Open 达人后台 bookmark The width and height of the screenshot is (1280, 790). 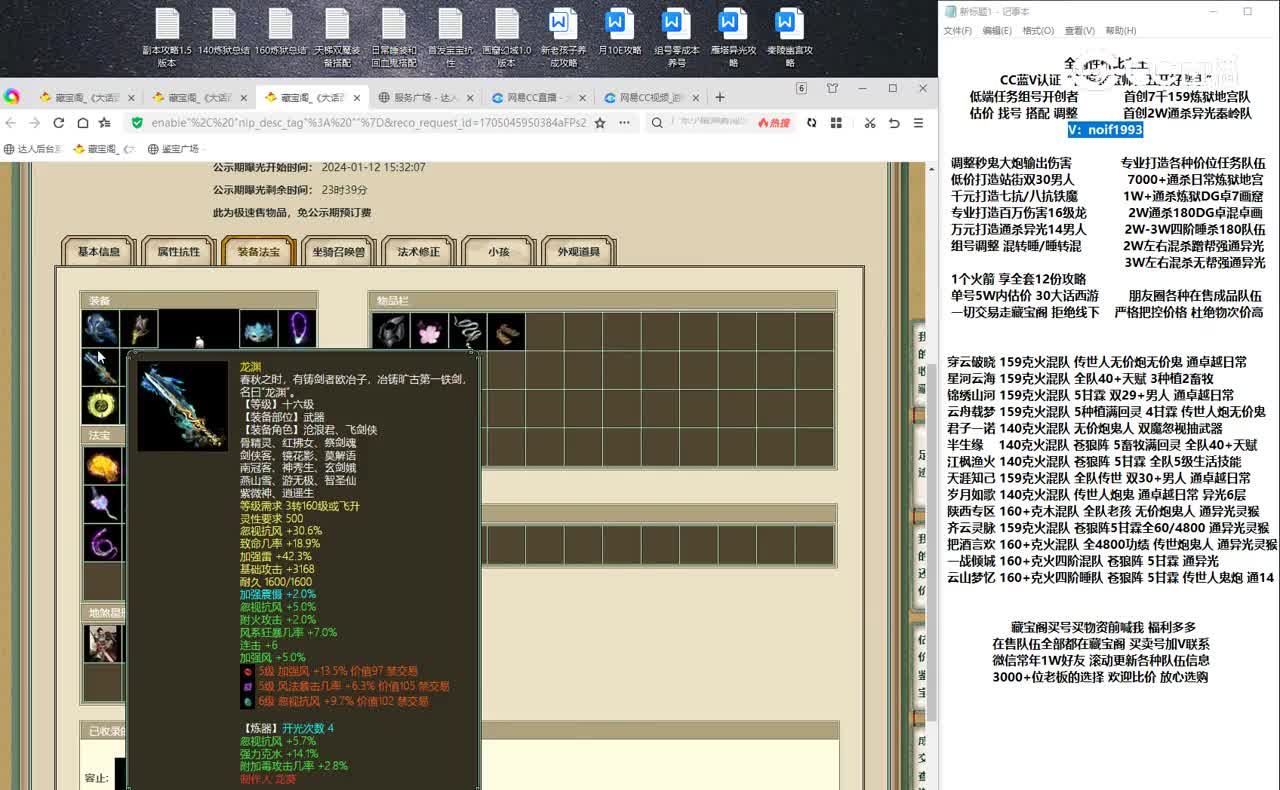(x=33, y=148)
